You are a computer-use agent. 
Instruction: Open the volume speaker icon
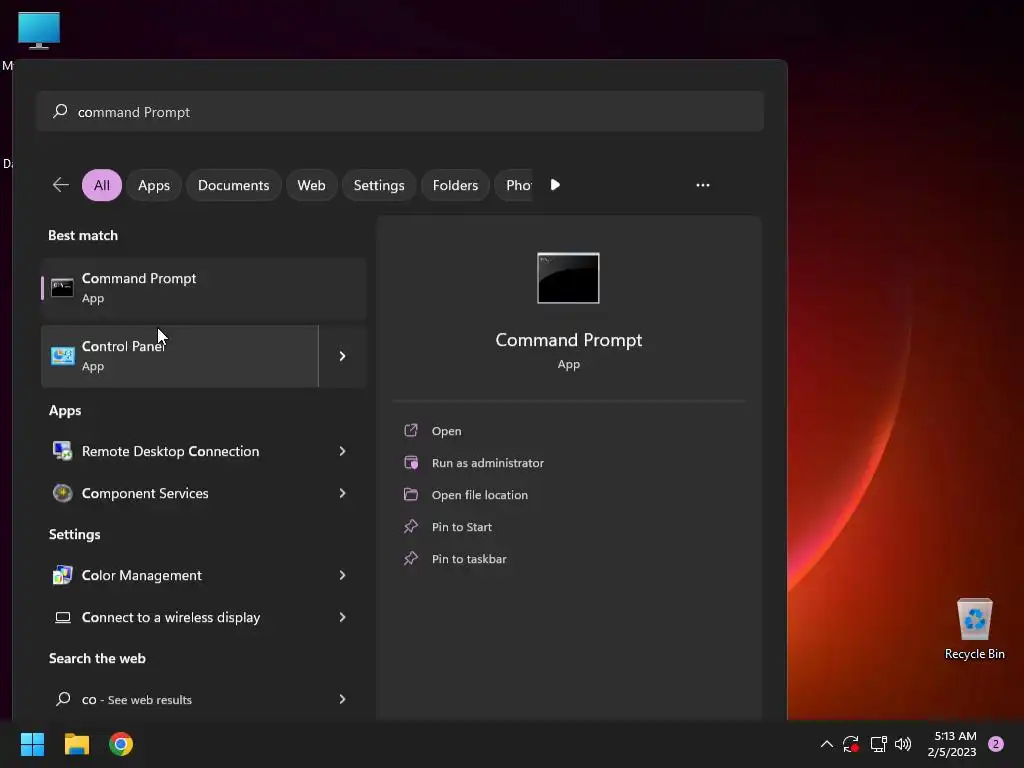903,744
